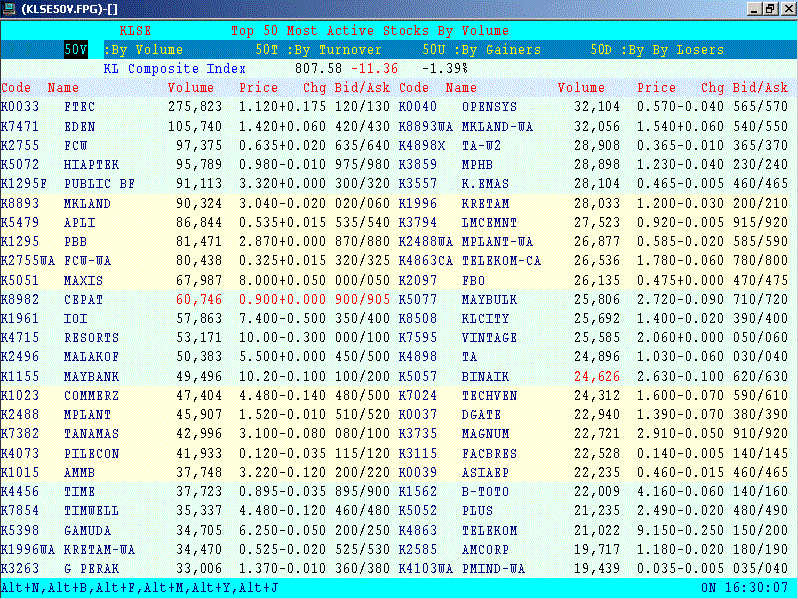
Task: Select the TECHVEN stock name
Action: [x=490, y=395]
